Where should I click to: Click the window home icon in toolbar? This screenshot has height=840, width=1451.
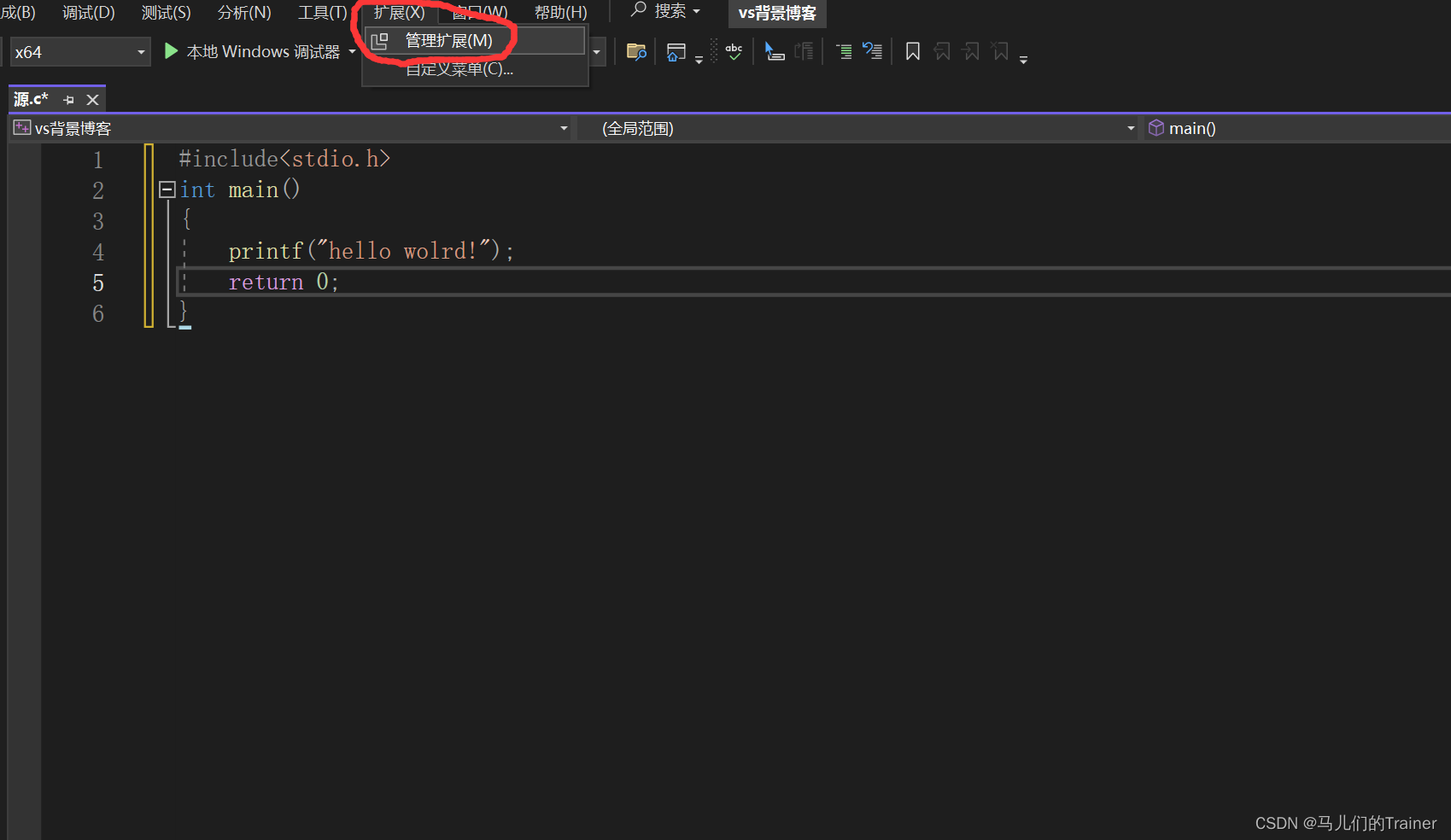[x=676, y=52]
